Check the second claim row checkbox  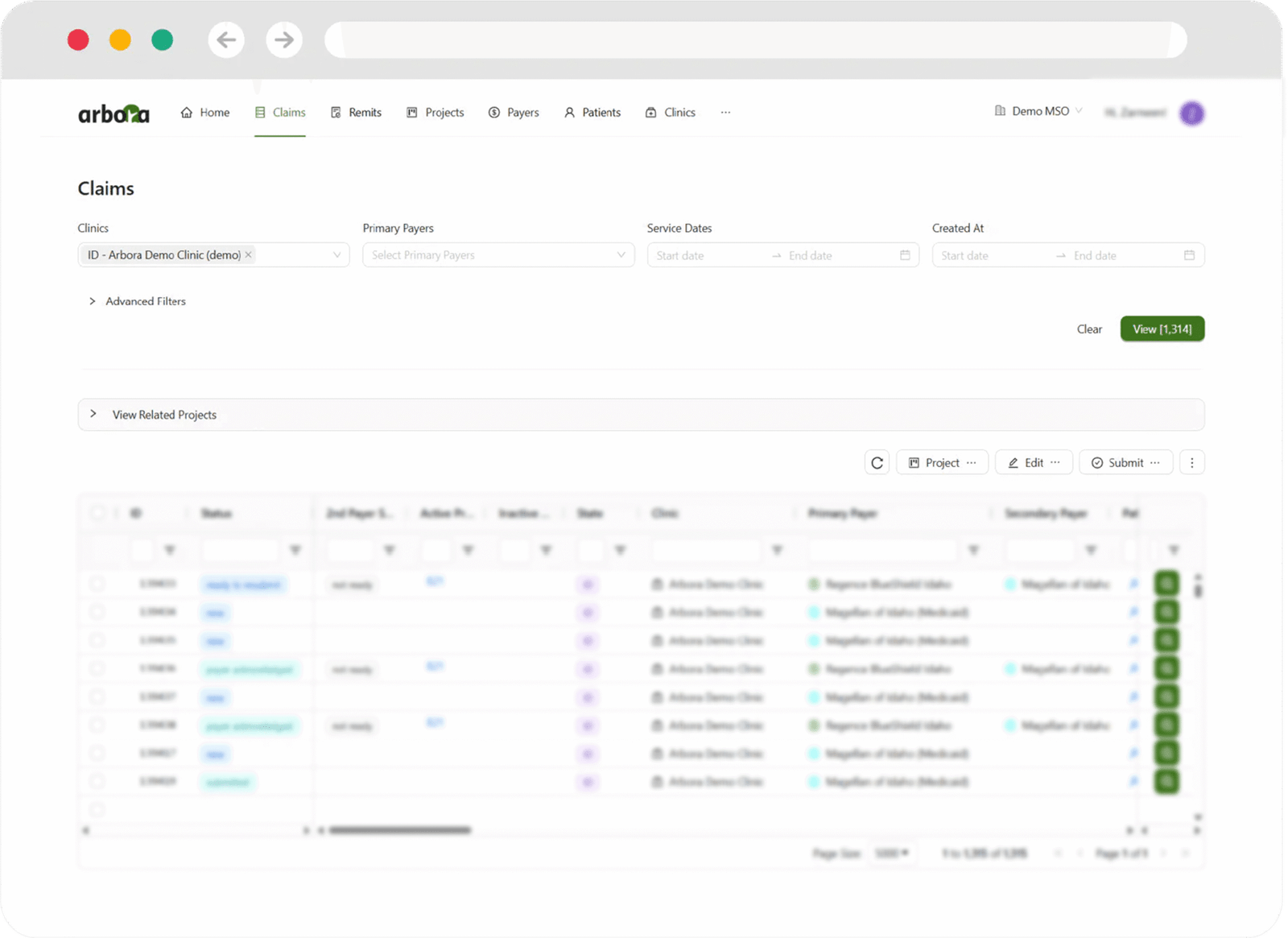click(97, 612)
